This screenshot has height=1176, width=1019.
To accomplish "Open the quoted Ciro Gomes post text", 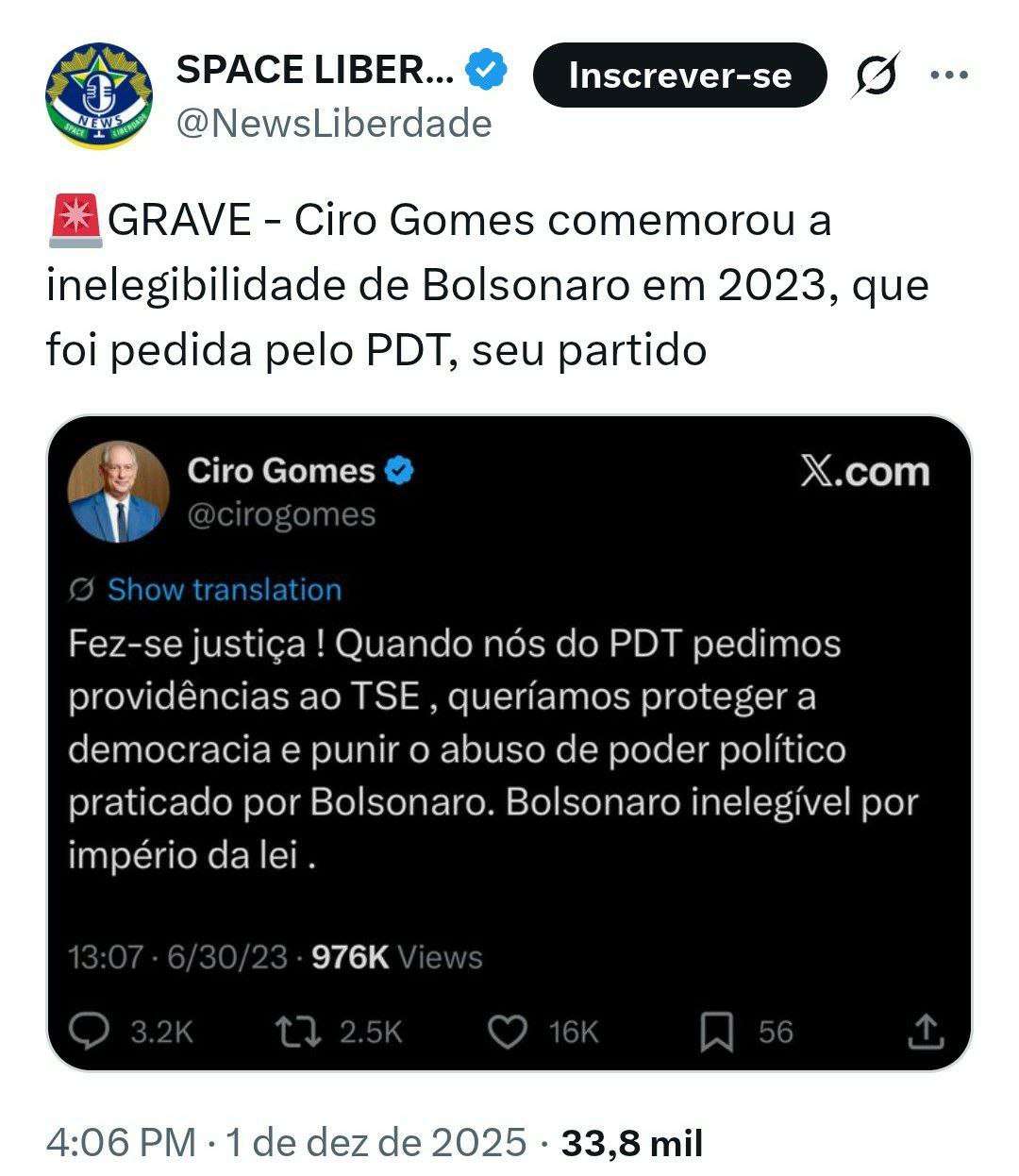I will pyautogui.click(x=491, y=749).
